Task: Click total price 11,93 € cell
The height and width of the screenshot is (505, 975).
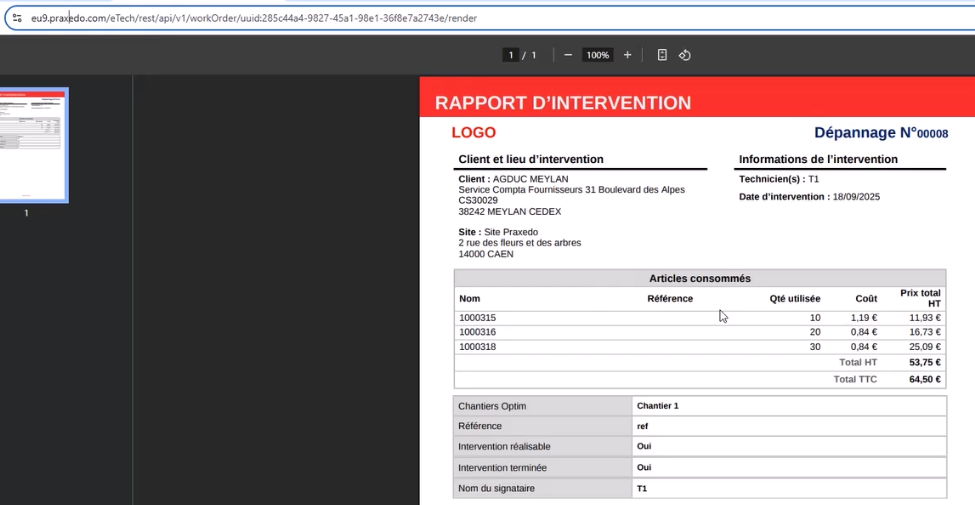Action: coord(925,318)
